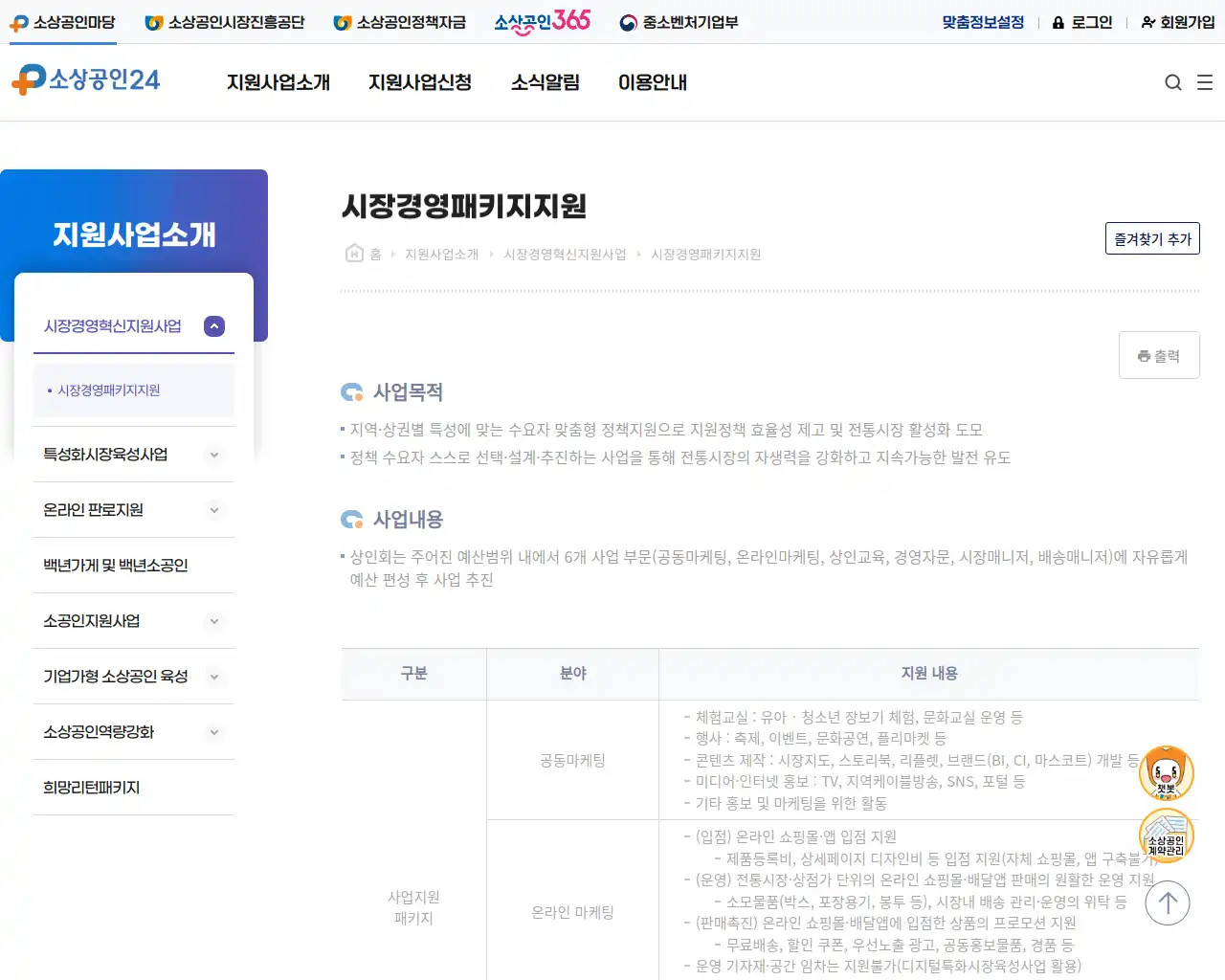The width and height of the screenshot is (1225, 980).
Task: Expand the 소공인지원사업 section
Action: coord(214,621)
